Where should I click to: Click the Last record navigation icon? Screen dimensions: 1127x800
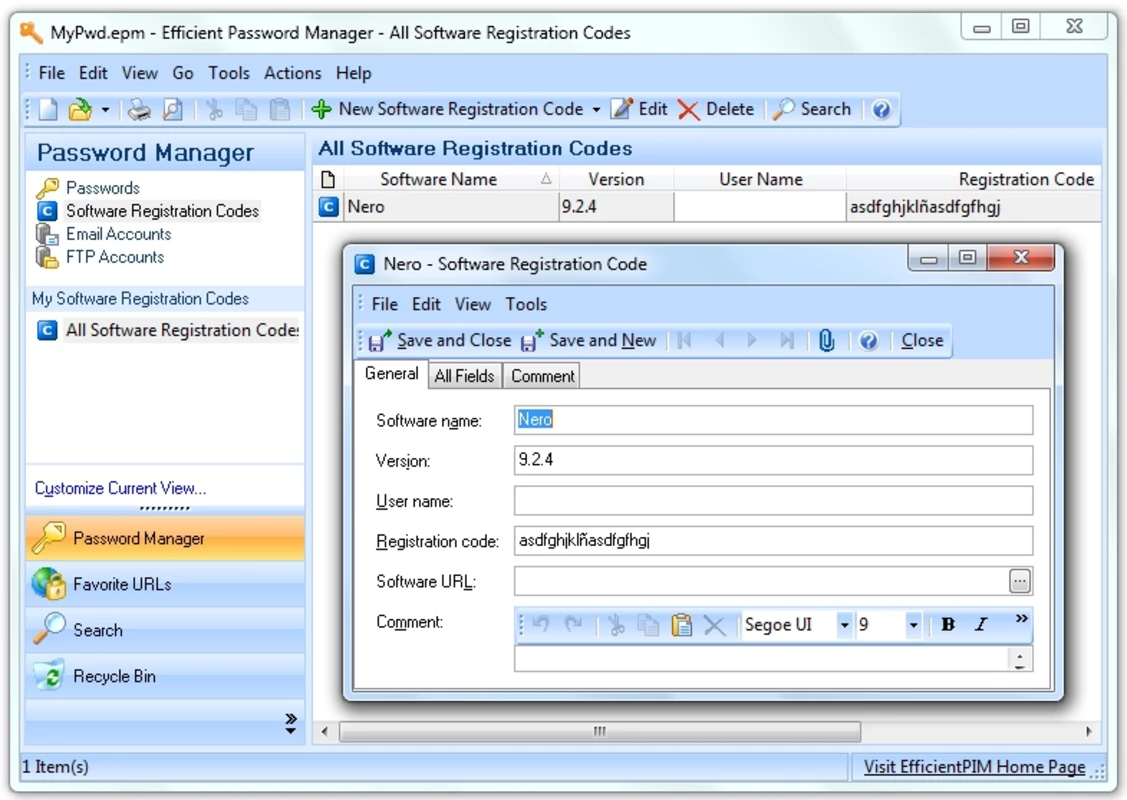pos(787,341)
